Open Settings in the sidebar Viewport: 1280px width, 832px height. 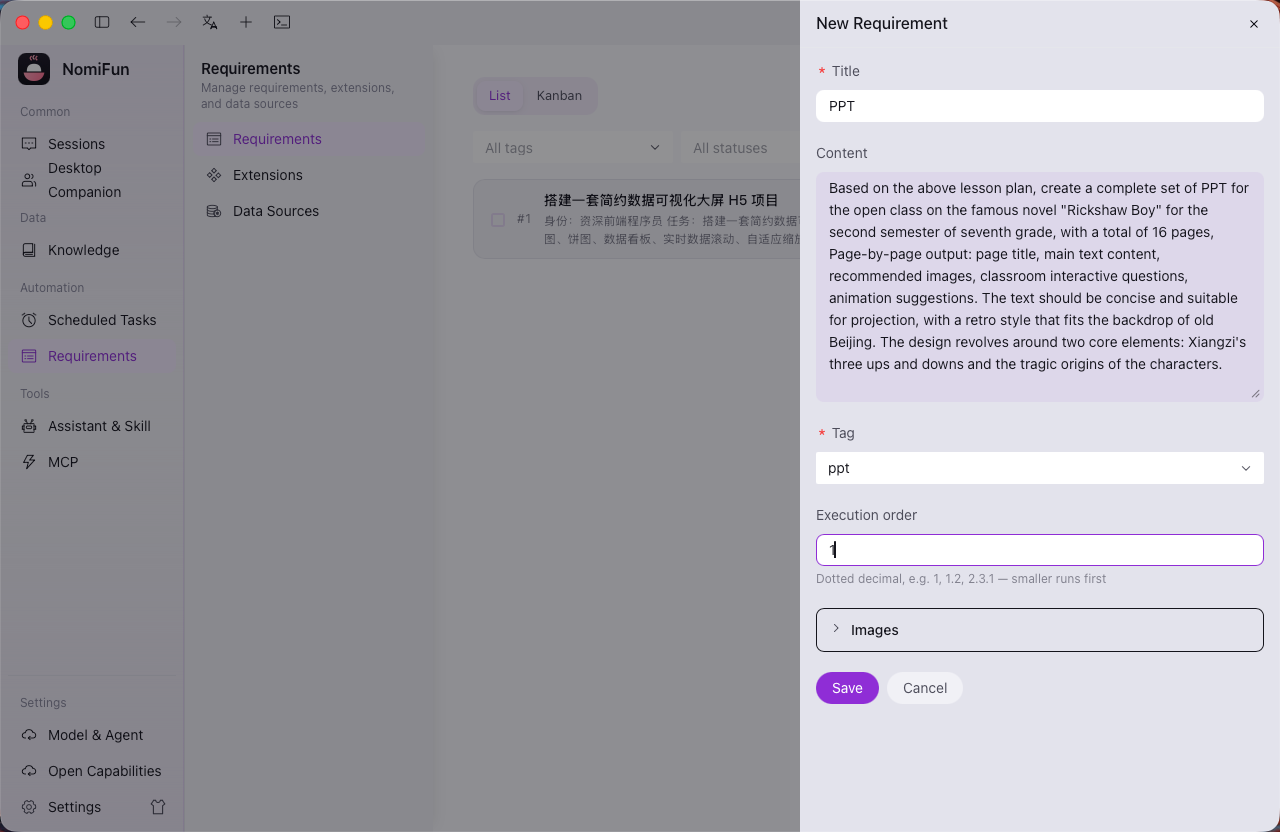(74, 807)
